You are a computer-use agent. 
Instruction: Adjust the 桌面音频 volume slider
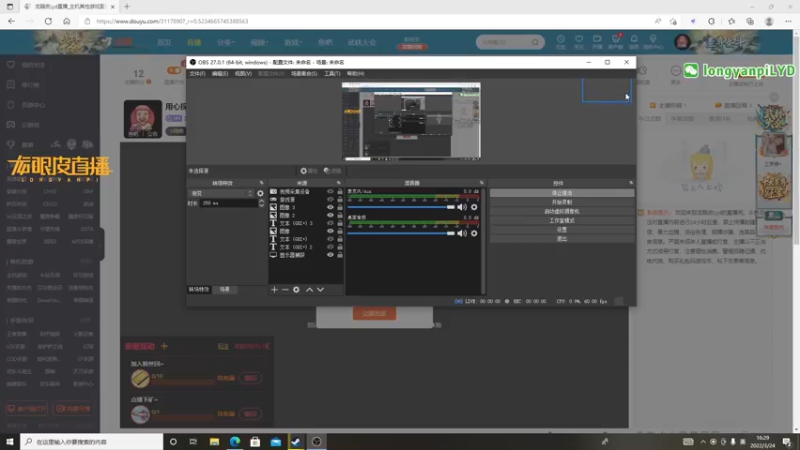click(x=401, y=233)
